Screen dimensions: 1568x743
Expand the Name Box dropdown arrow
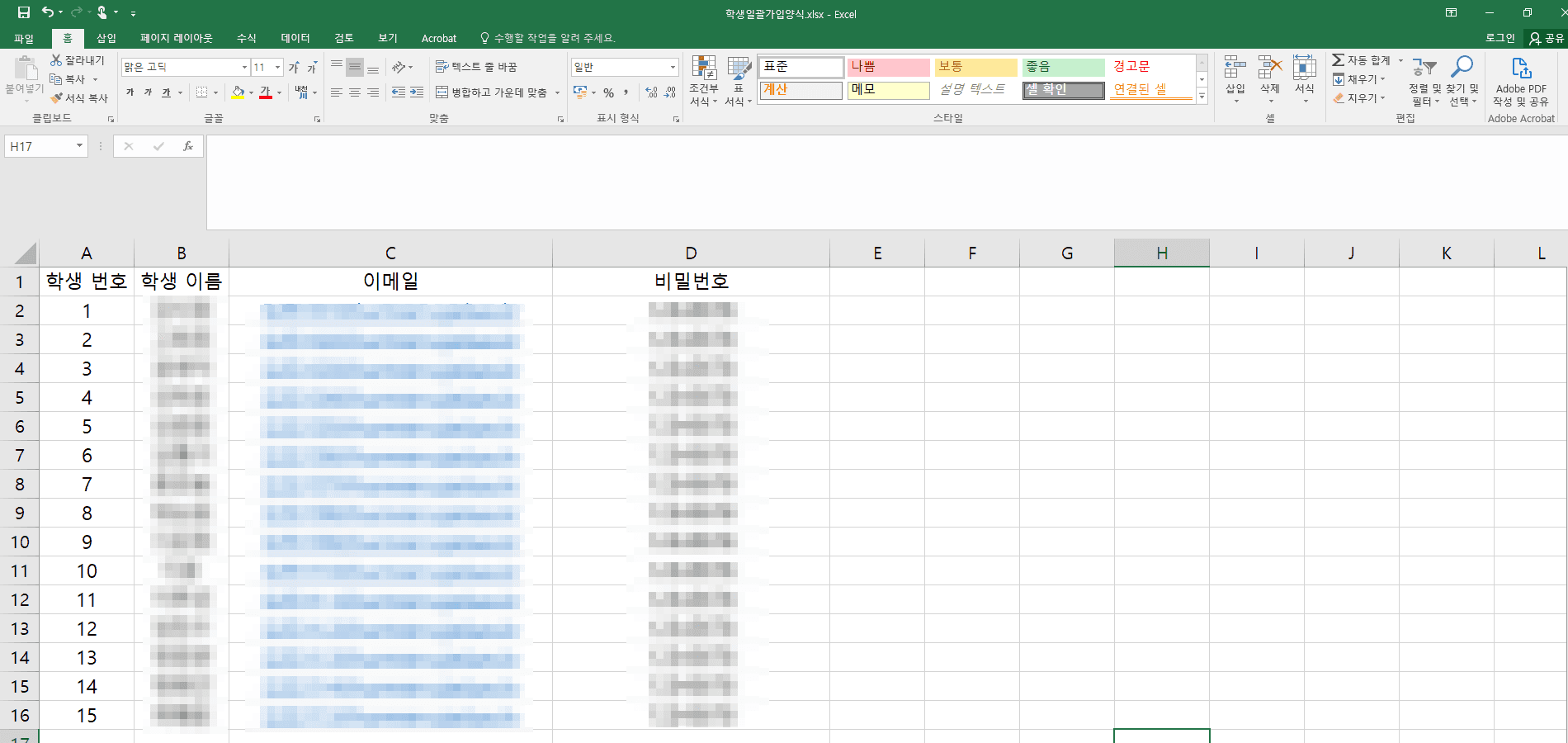click(x=79, y=146)
